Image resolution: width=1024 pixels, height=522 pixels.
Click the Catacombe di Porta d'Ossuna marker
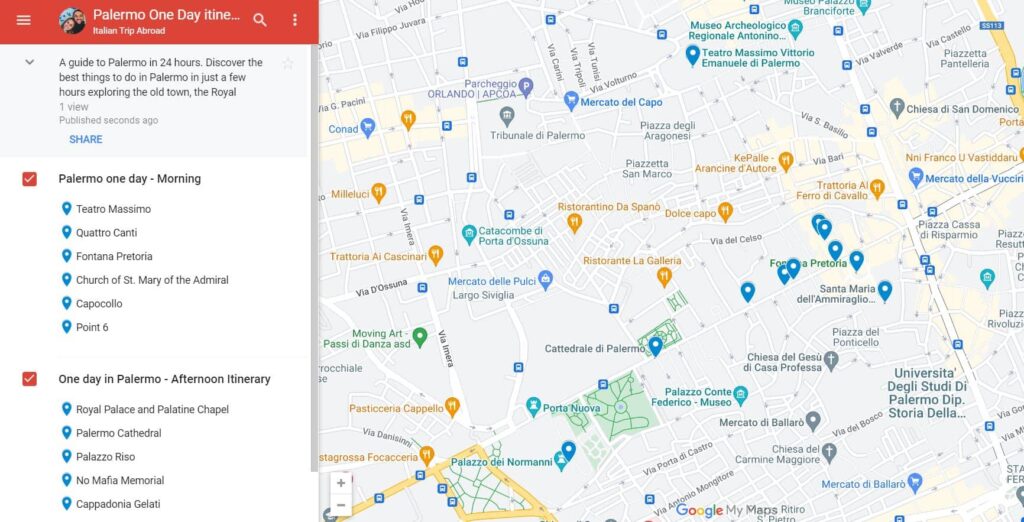(468, 235)
